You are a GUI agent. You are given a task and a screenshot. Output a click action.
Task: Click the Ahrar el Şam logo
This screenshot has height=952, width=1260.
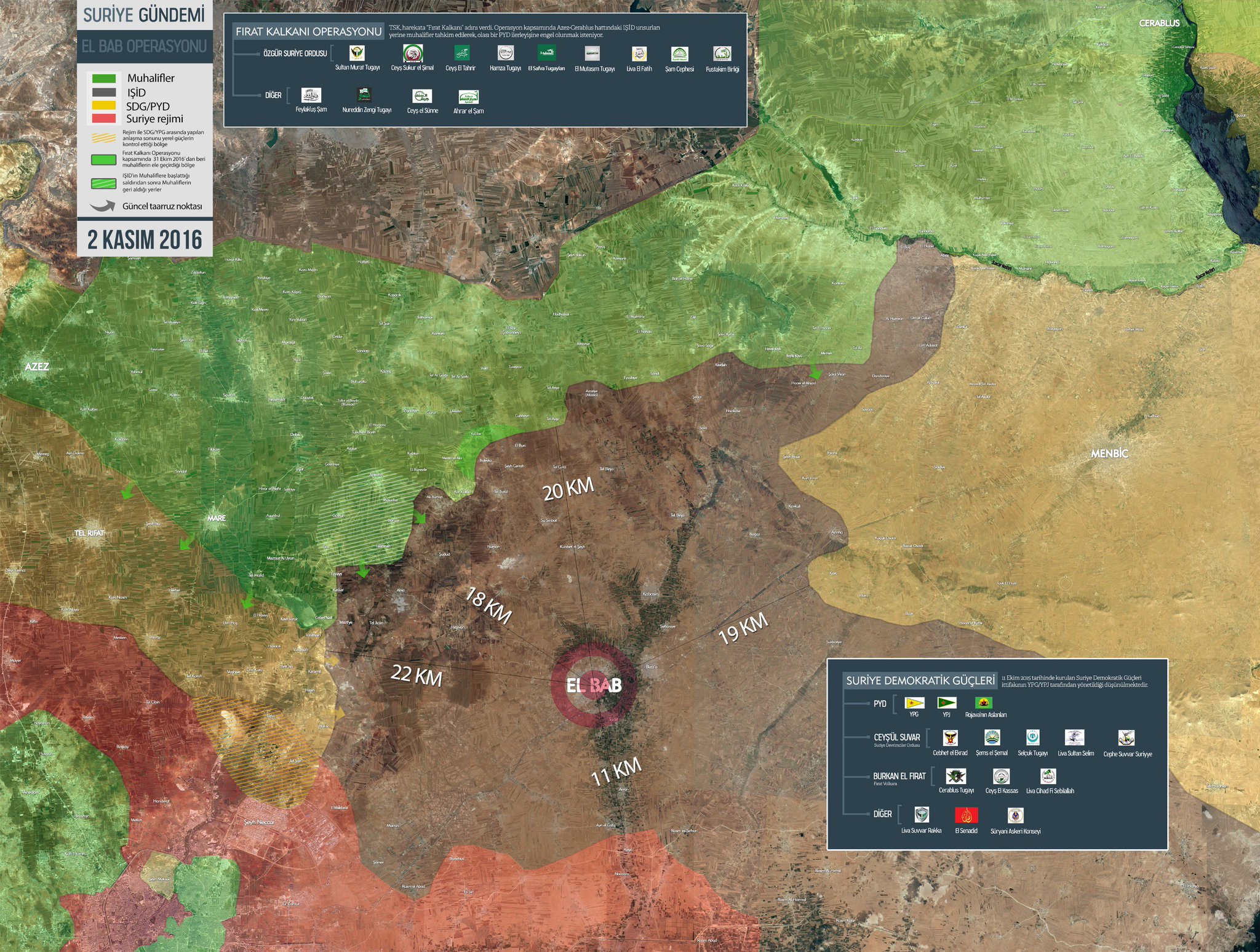coord(468,97)
